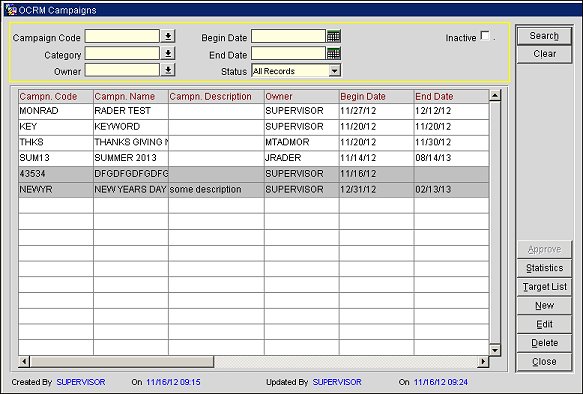Click the THANKS GIVING campaign name
This screenshot has width=583, height=394.
click(x=131, y=143)
